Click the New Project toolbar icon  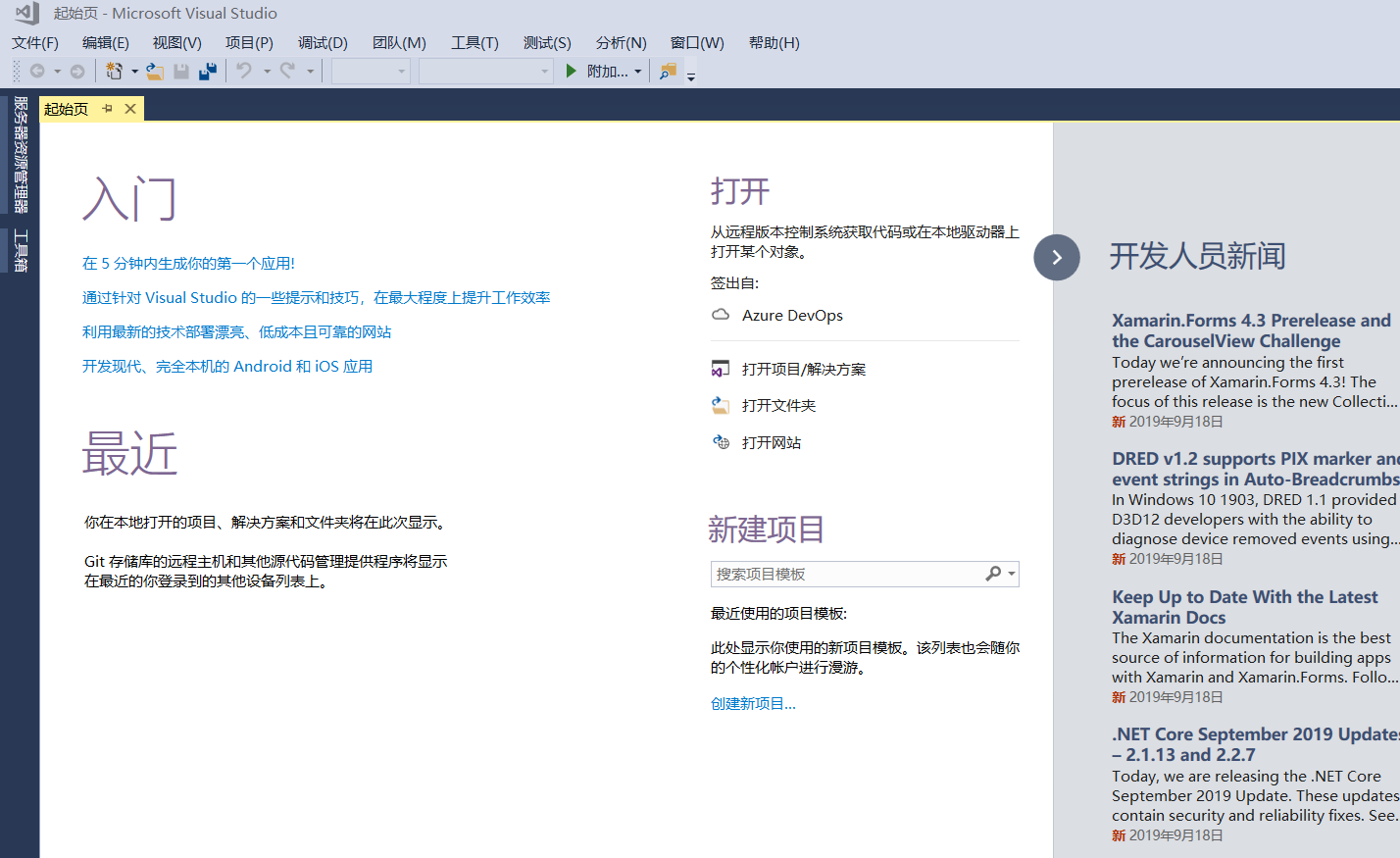[x=114, y=72]
